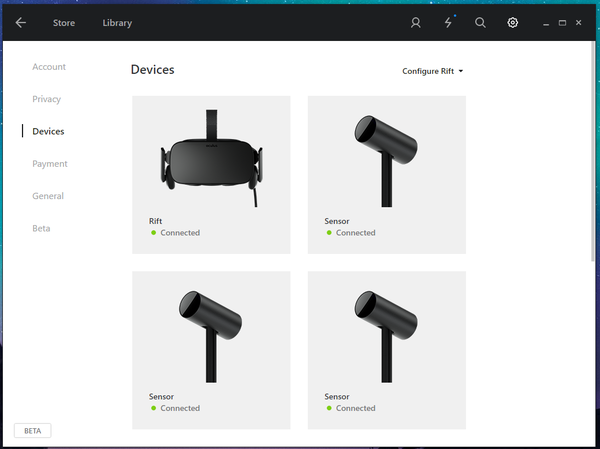Close the Oculus window
Screen dimensions: 600x449
pyautogui.click(x=579, y=23)
